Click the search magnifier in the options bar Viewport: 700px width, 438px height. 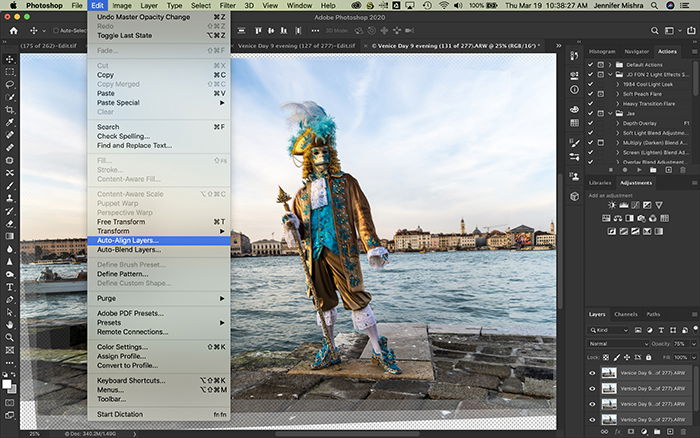(x=654, y=31)
